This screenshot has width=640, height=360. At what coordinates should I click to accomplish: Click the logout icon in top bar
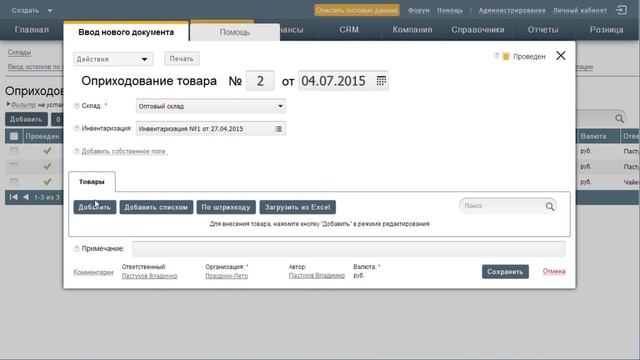[x=622, y=10]
